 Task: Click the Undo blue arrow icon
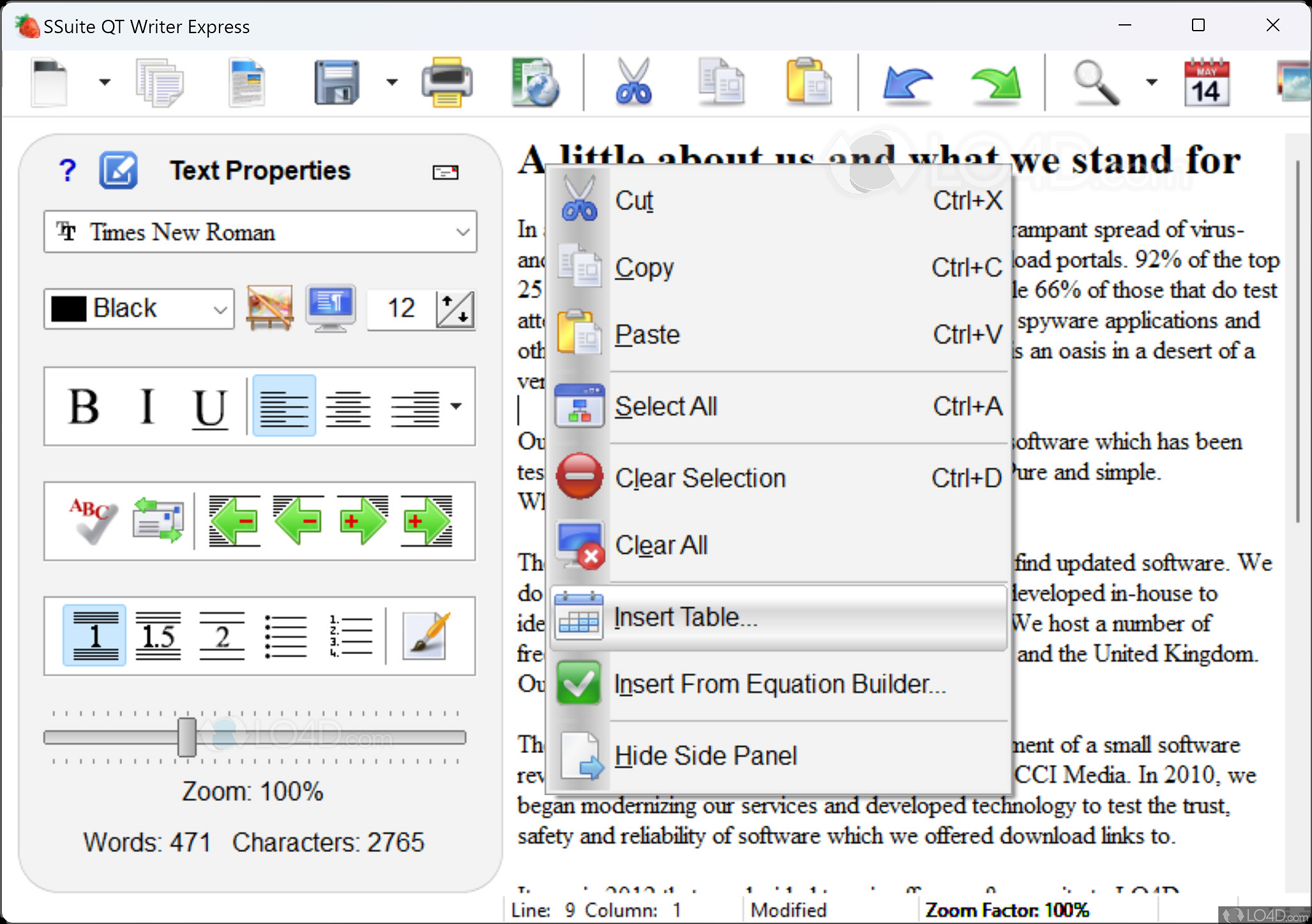pos(907,82)
